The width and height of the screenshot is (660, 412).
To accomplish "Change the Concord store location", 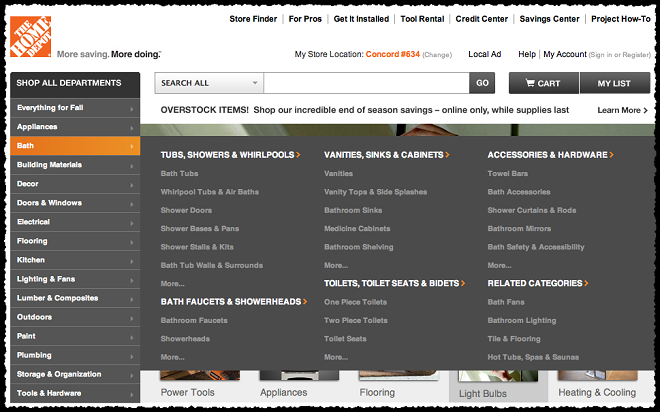I will pyautogui.click(x=437, y=55).
